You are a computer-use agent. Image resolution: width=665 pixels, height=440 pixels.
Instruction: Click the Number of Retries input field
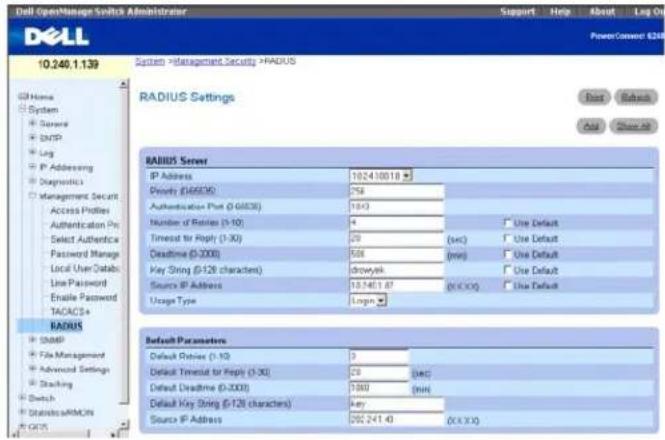tap(397, 223)
